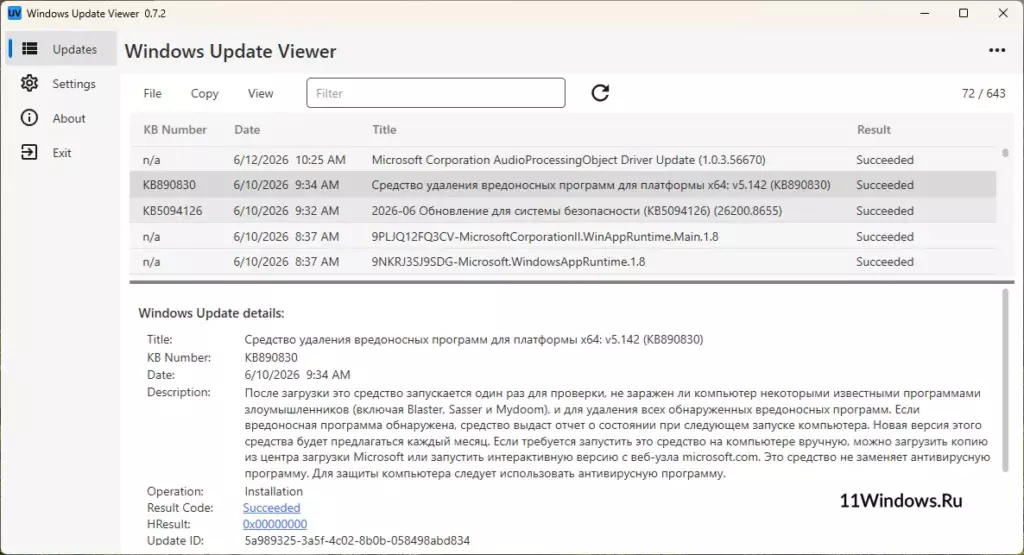
Task: Click the description paragraph in details
Action: pos(617,433)
